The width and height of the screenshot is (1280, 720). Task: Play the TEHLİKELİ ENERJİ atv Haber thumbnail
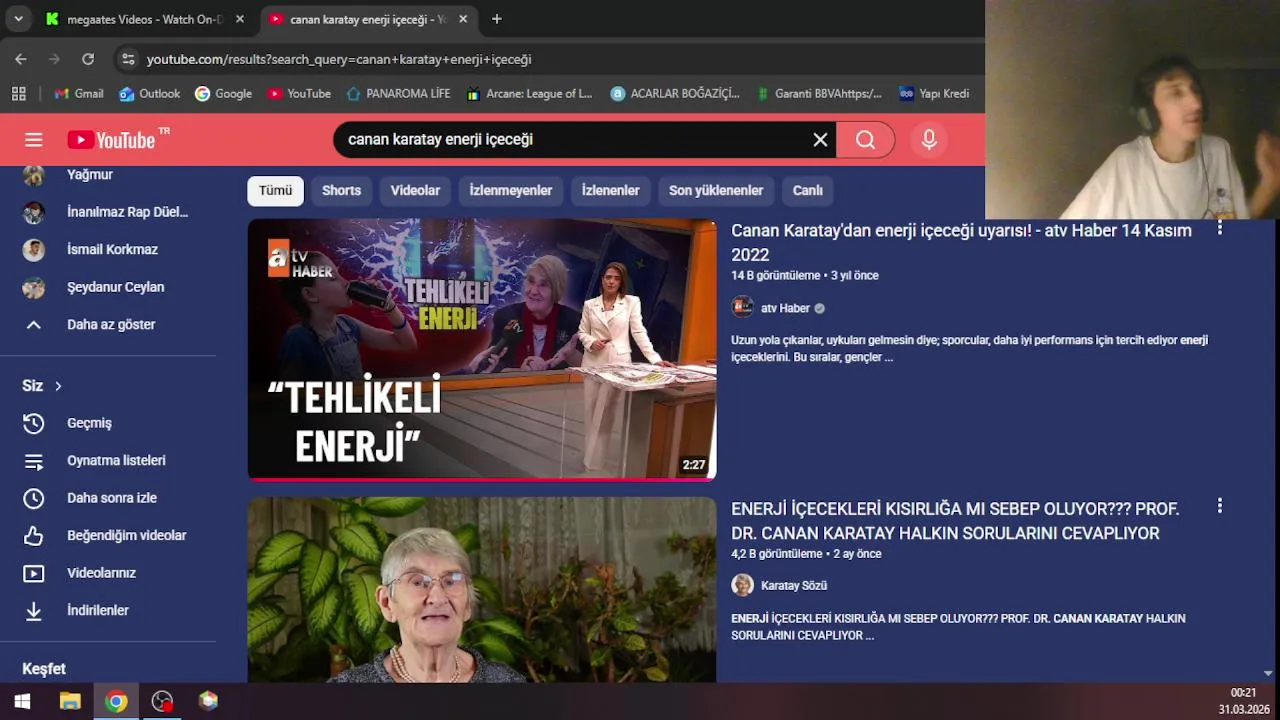[482, 349]
